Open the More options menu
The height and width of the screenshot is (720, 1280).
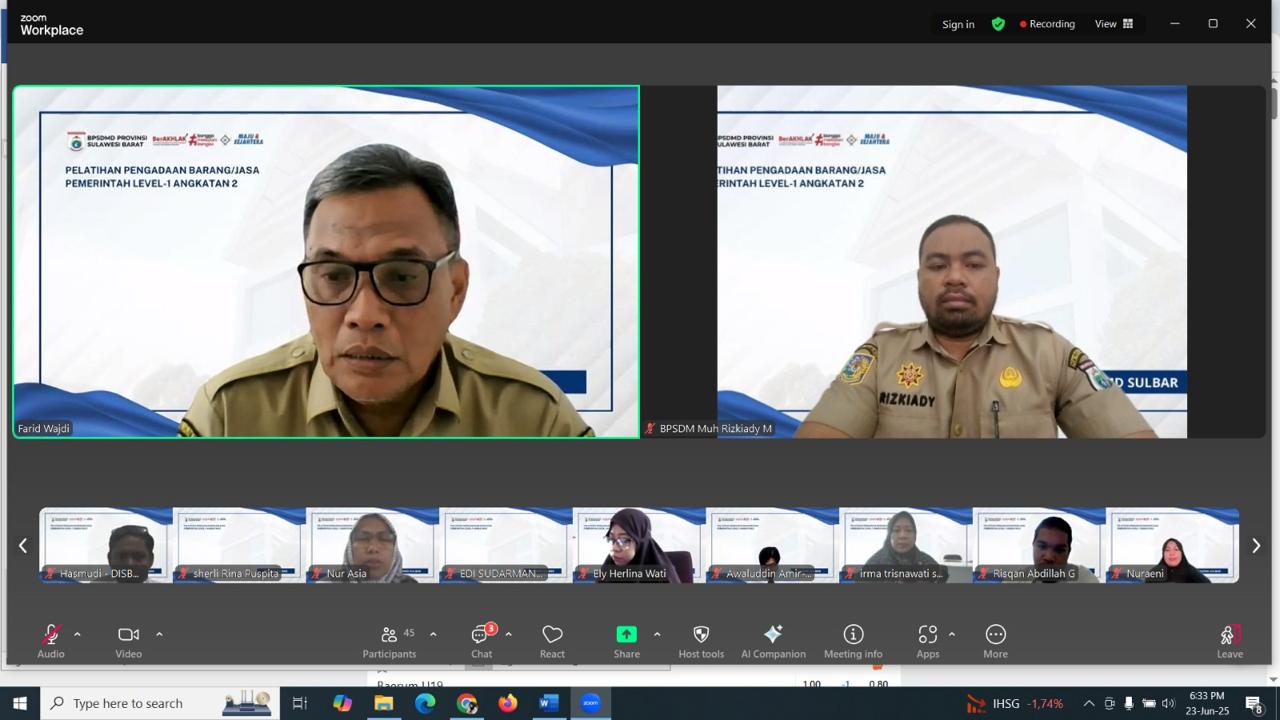[995, 641]
